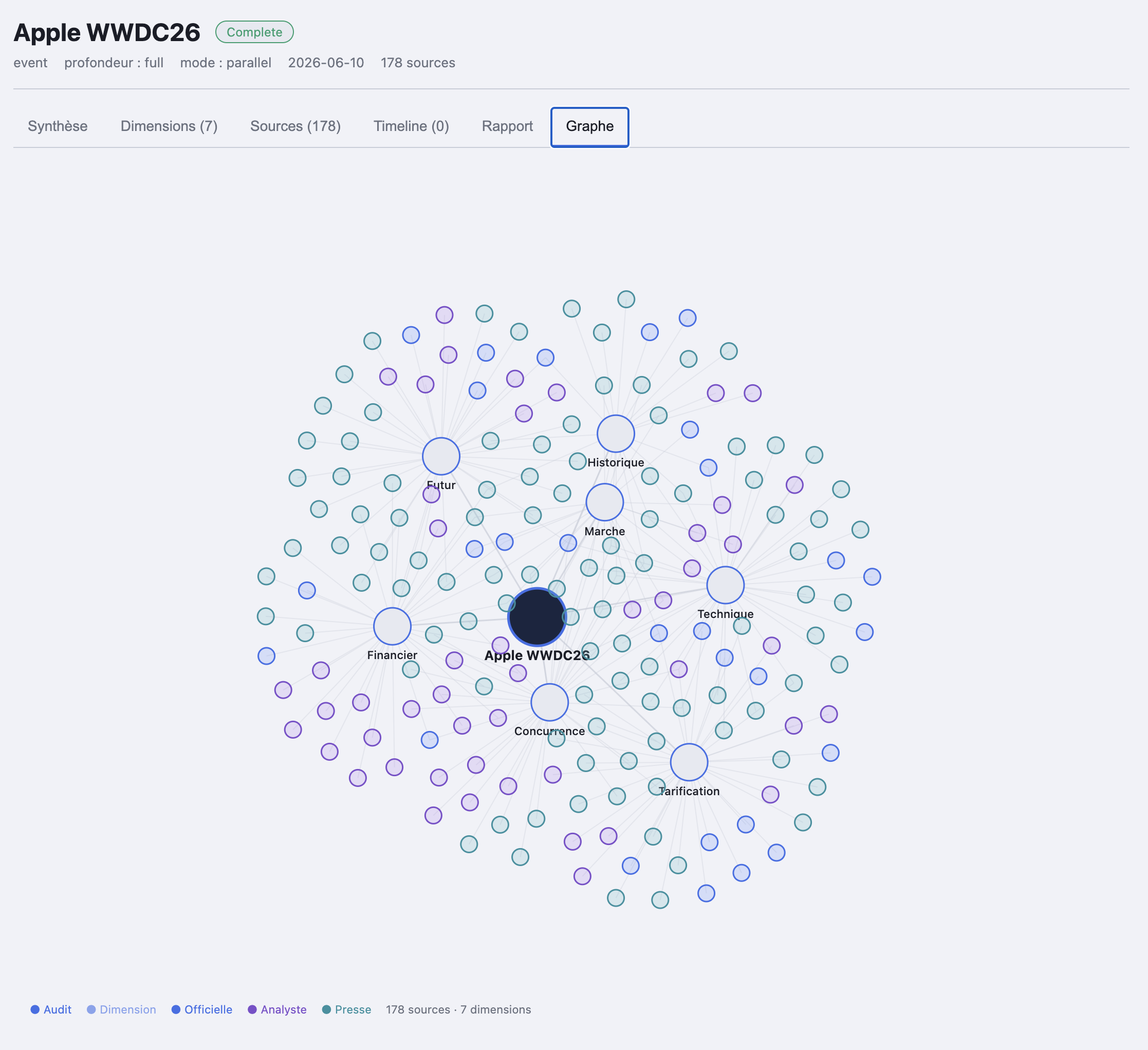This screenshot has height=1050, width=1148.
Task: Click the 'mode : parallel' metadata
Action: click(226, 63)
